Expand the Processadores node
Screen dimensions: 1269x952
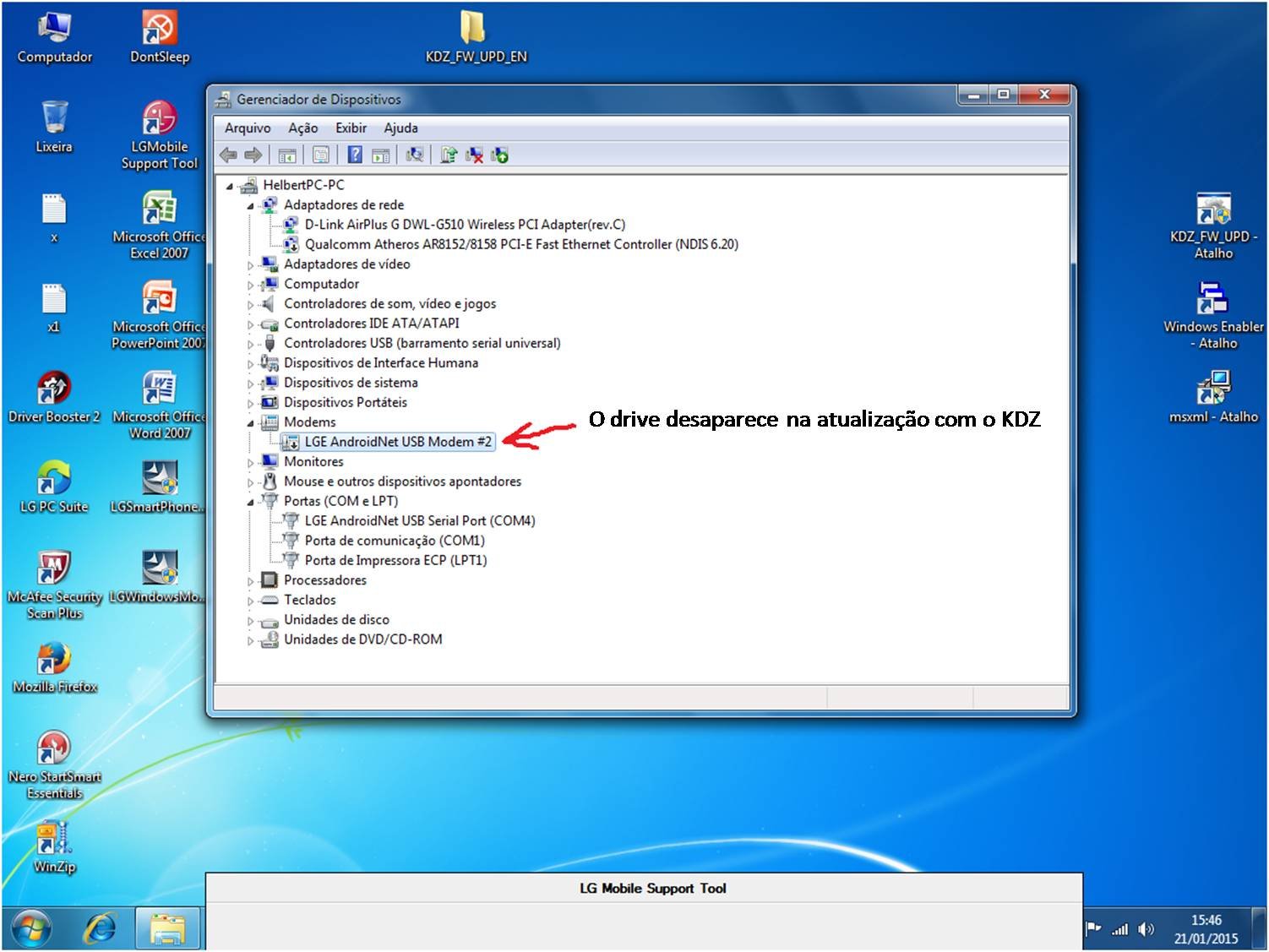coord(250,581)
